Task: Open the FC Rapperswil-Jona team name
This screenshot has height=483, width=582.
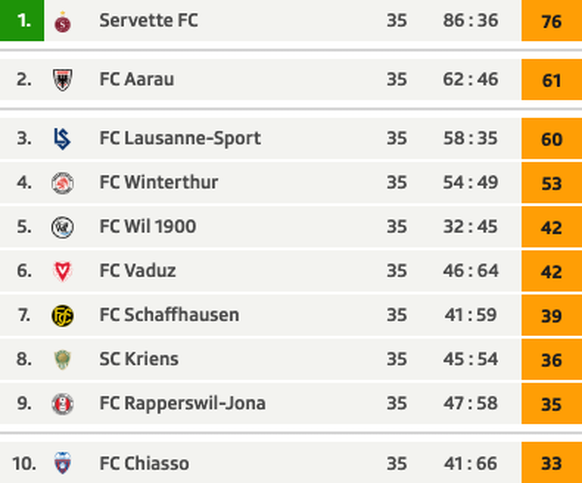Action: tap(182, 403)
